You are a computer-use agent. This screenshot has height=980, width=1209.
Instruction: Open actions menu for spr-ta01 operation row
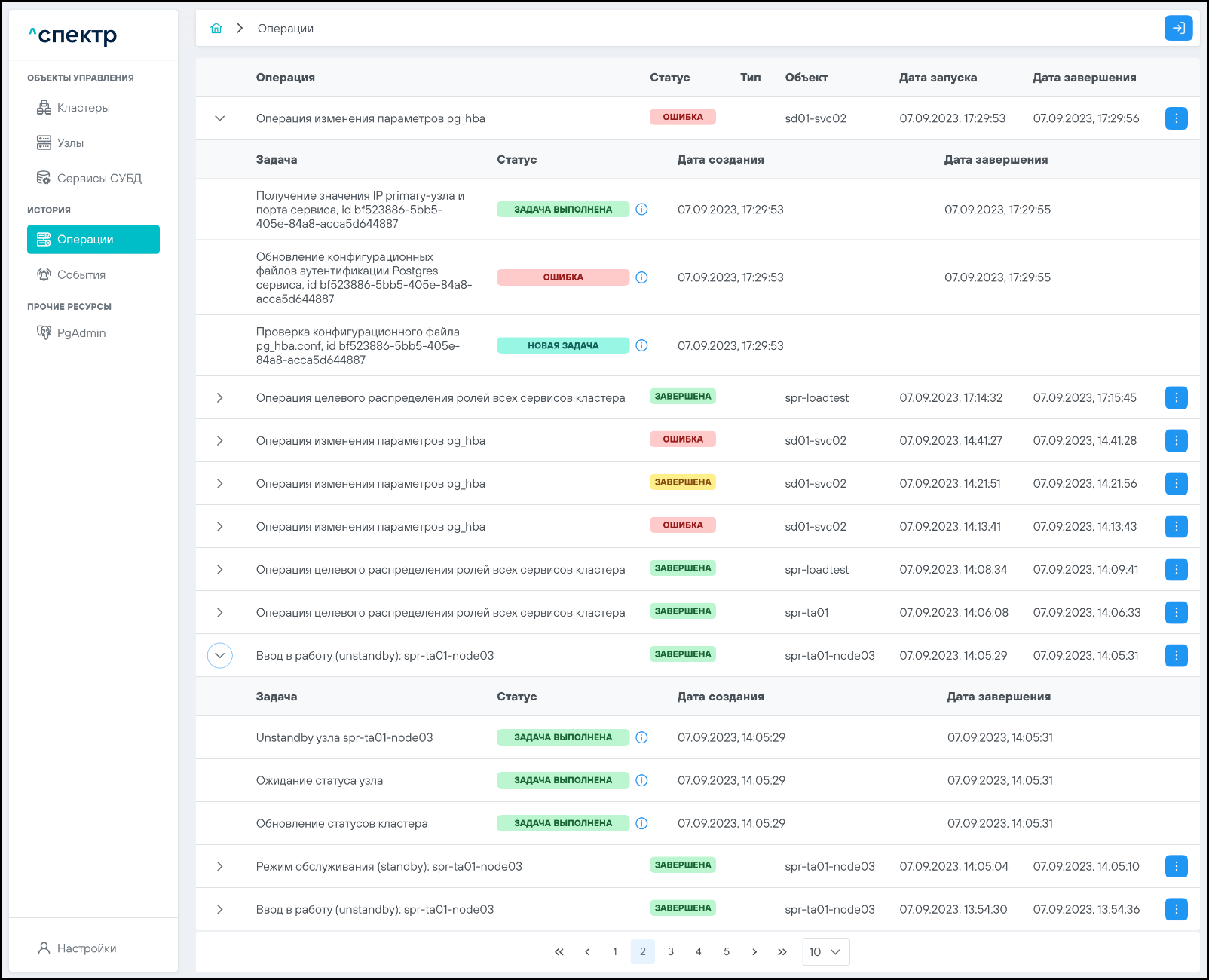click(1176, 613)
